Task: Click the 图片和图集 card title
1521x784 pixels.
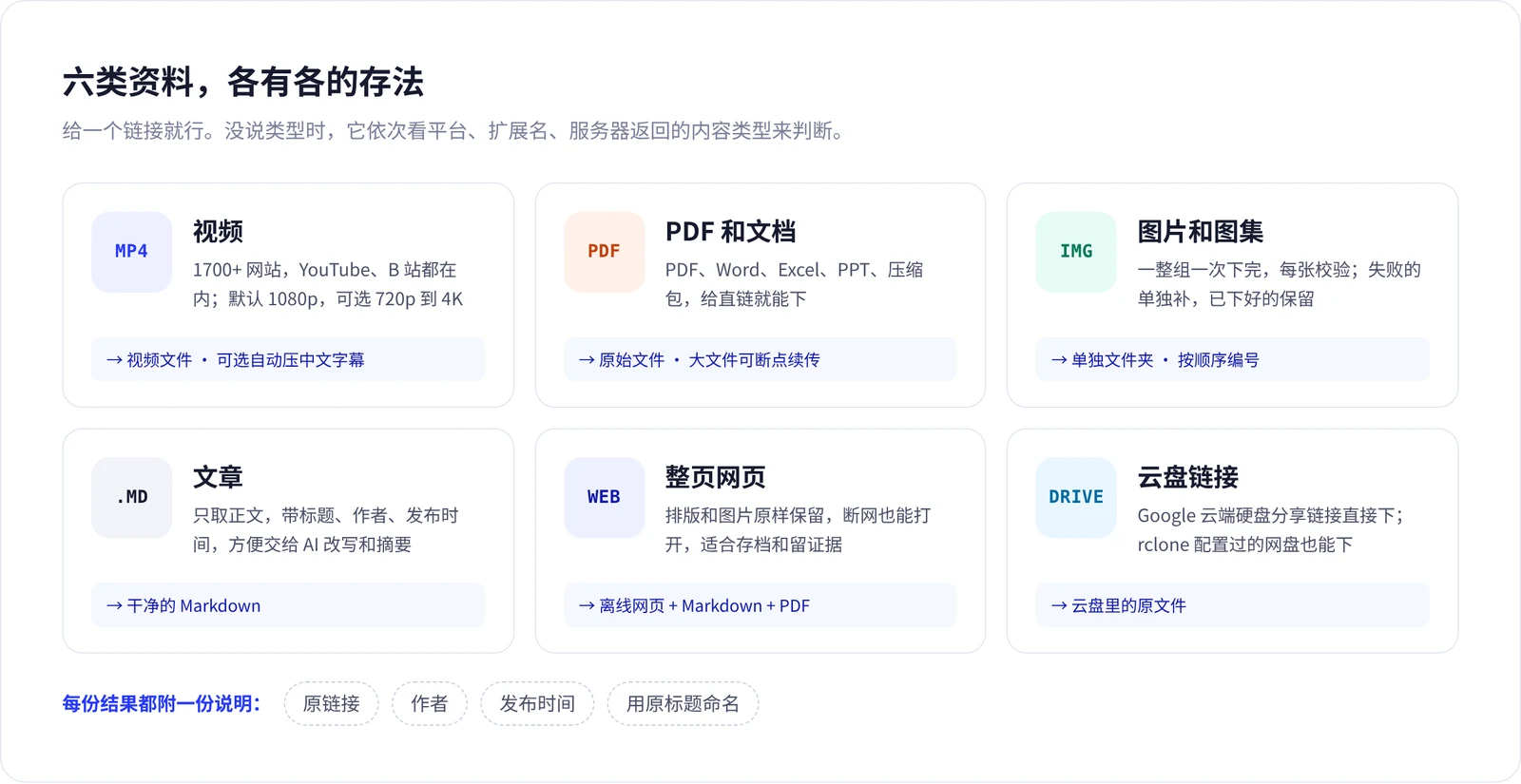Action: click(1200, 232)
